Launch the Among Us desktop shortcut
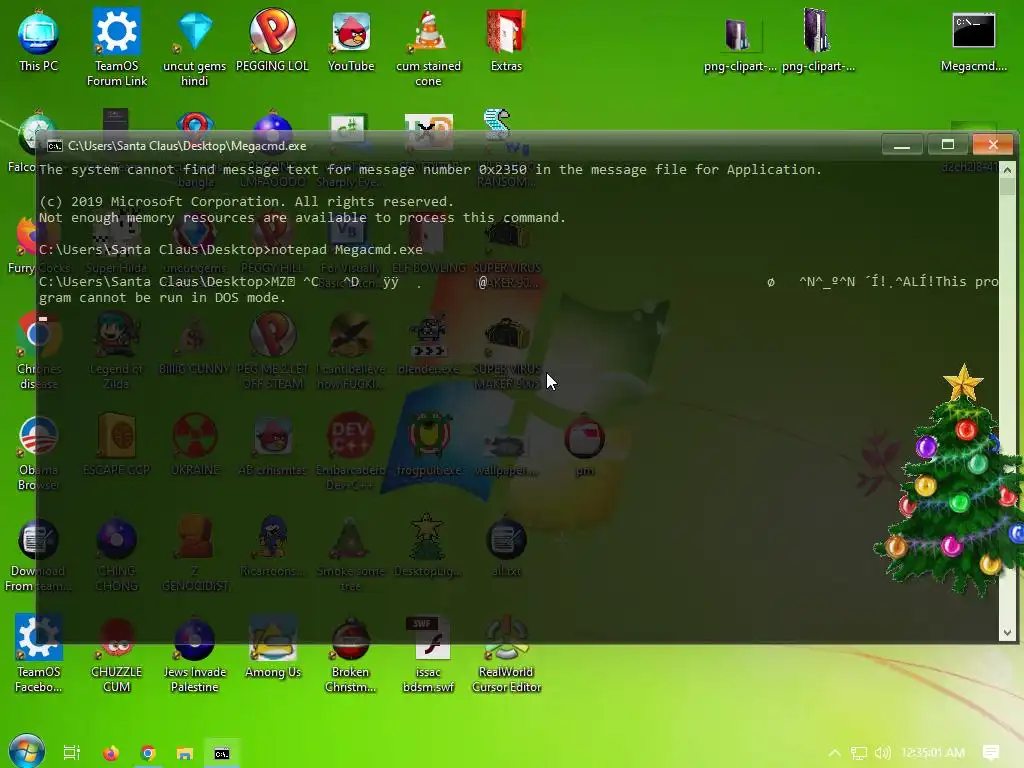The width and height of the screenshot is (1024, 768). point(273,647)
